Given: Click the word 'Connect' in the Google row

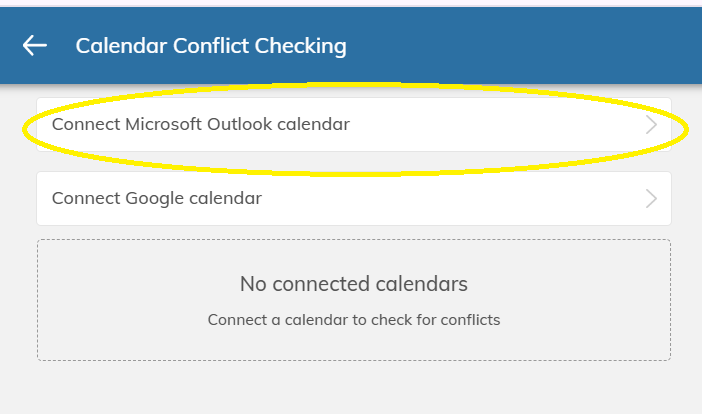Looking at the screenshot, I should tap(86, 198).
